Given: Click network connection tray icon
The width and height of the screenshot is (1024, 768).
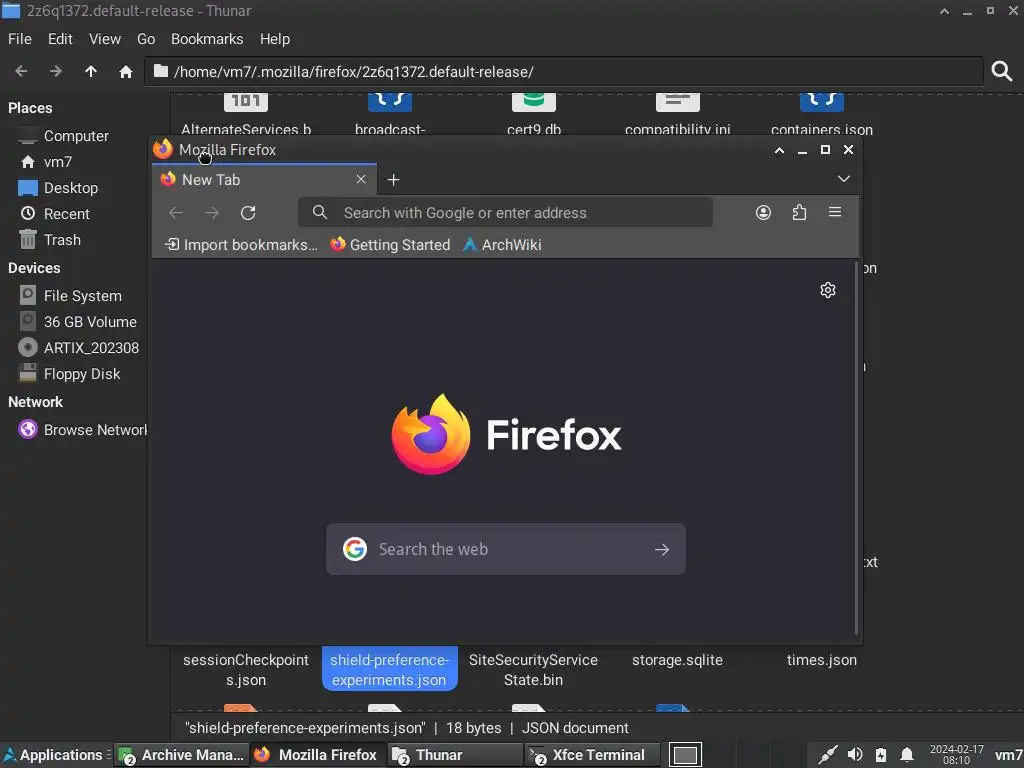Looking at the screenshot, I should click(x=828, y=755).
